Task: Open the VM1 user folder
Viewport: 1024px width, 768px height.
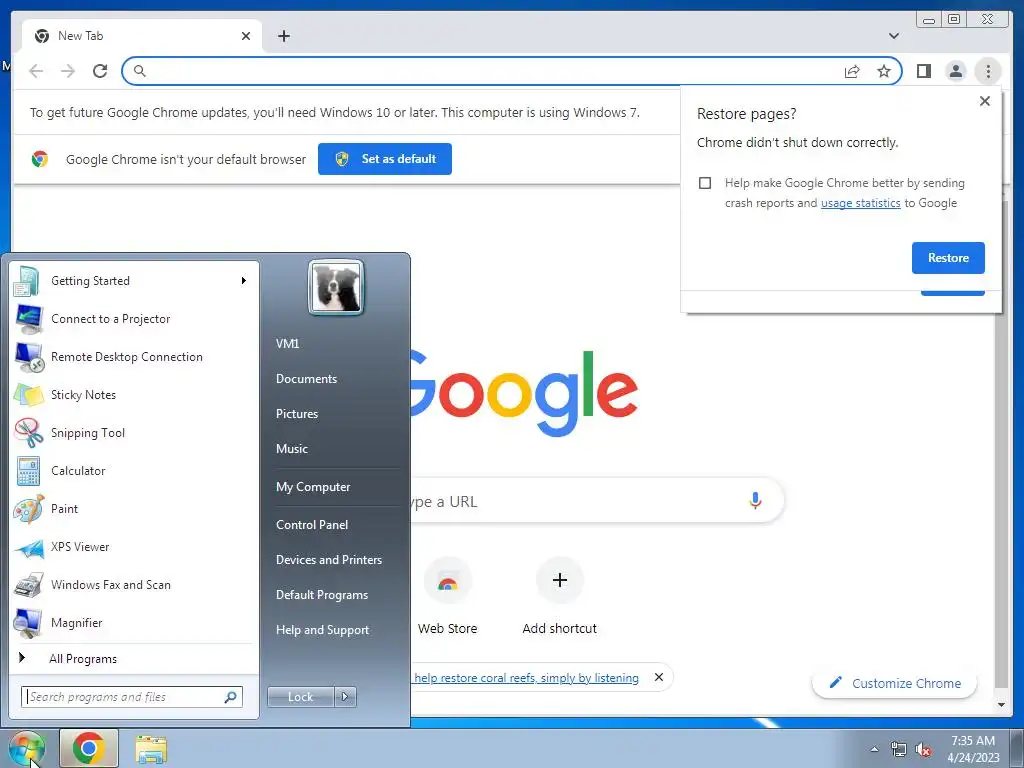Action: 287,344
